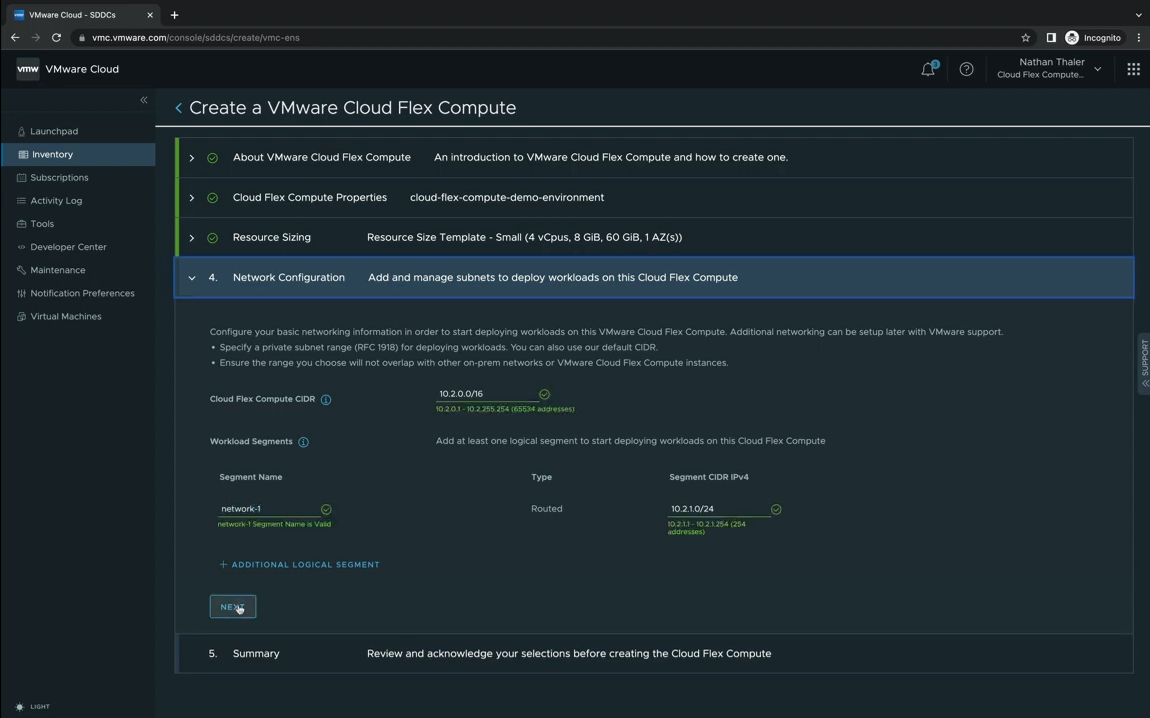Expand About VMware Cloud Flex Compute section
Image resolution: width=1150 pixels, height=718 pixels.
[x=191, y=158]
